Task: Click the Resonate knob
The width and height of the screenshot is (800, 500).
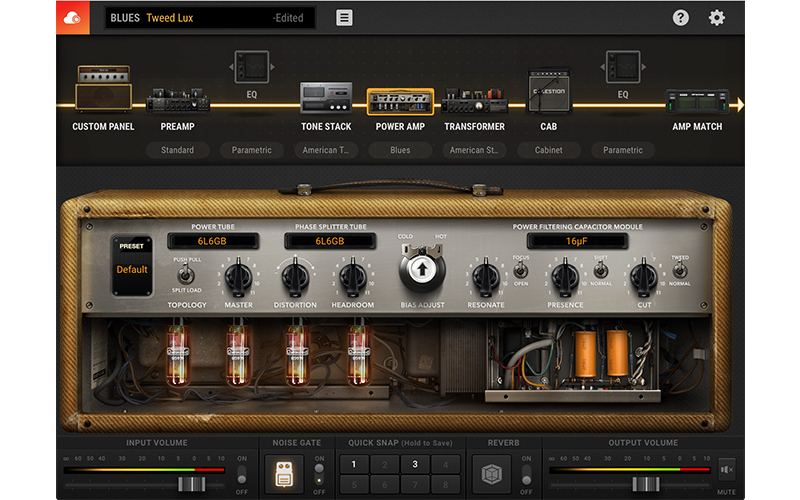Action: [x=486, y=277]
